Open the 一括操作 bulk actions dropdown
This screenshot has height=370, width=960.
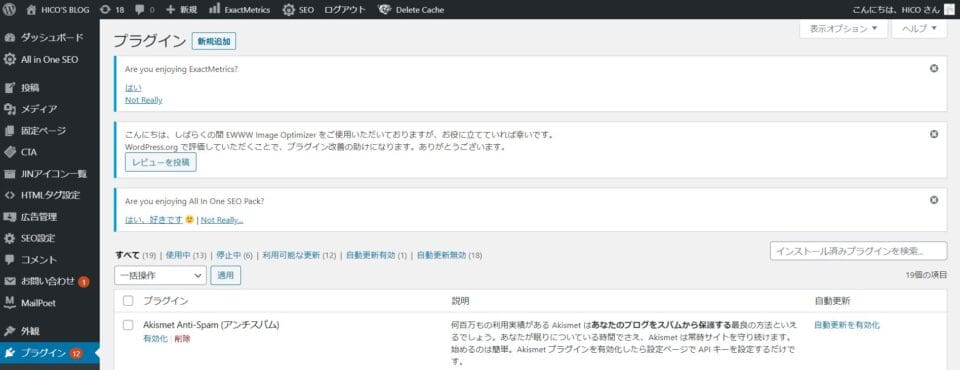pyautogui.click(x=160, y=276)
